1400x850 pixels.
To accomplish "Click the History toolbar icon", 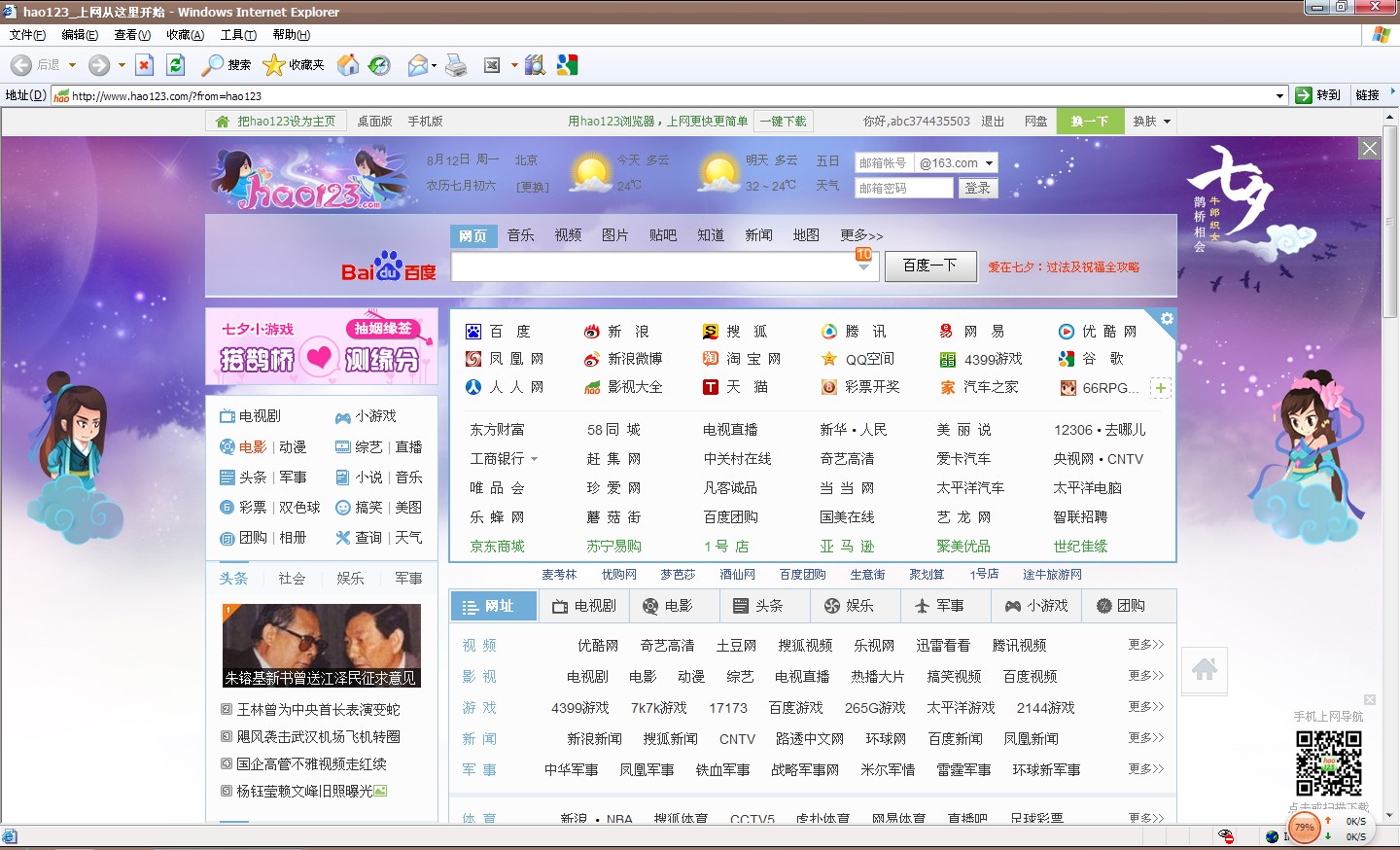I will point(379,65).
